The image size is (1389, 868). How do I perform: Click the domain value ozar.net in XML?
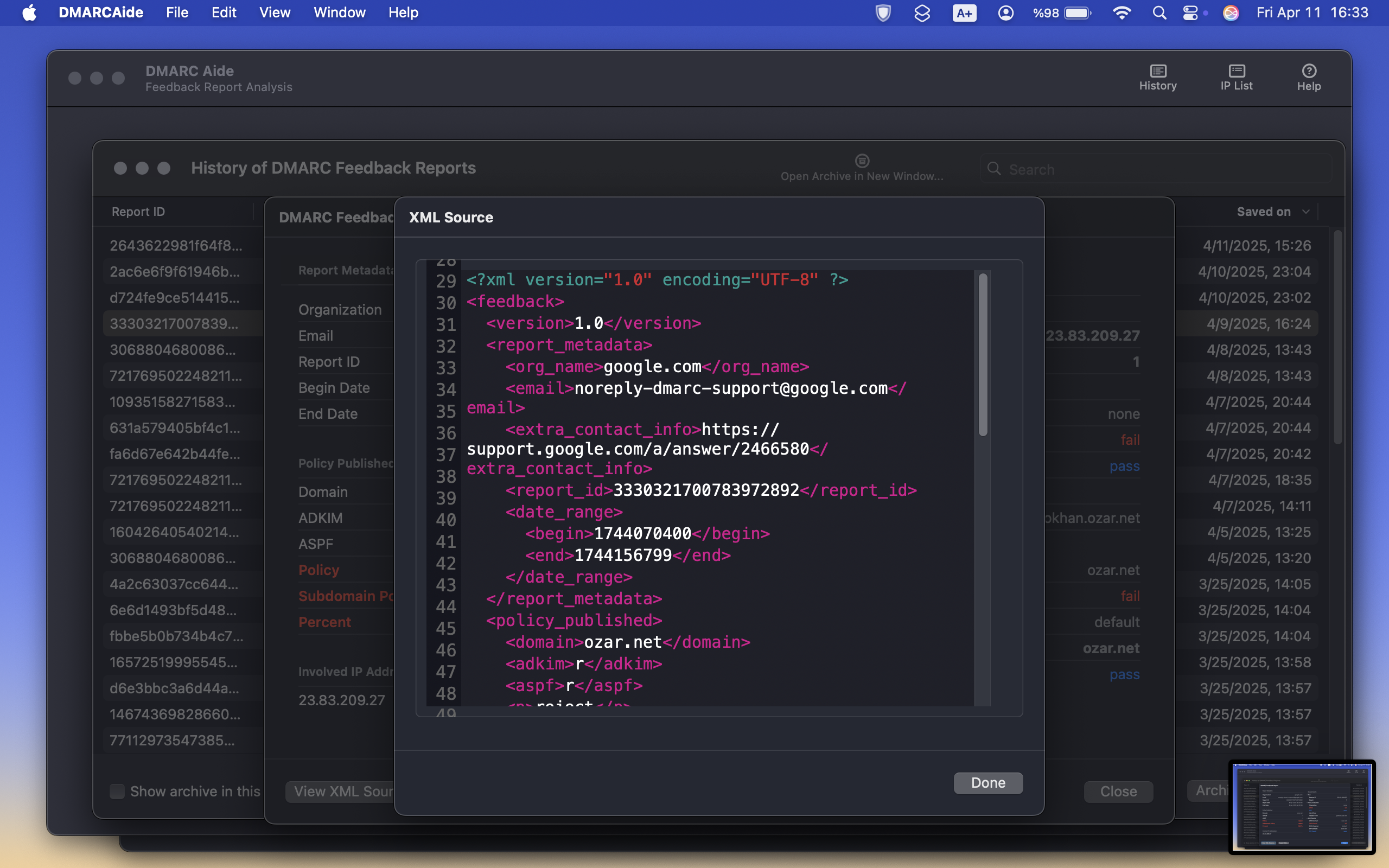point(623,642)
